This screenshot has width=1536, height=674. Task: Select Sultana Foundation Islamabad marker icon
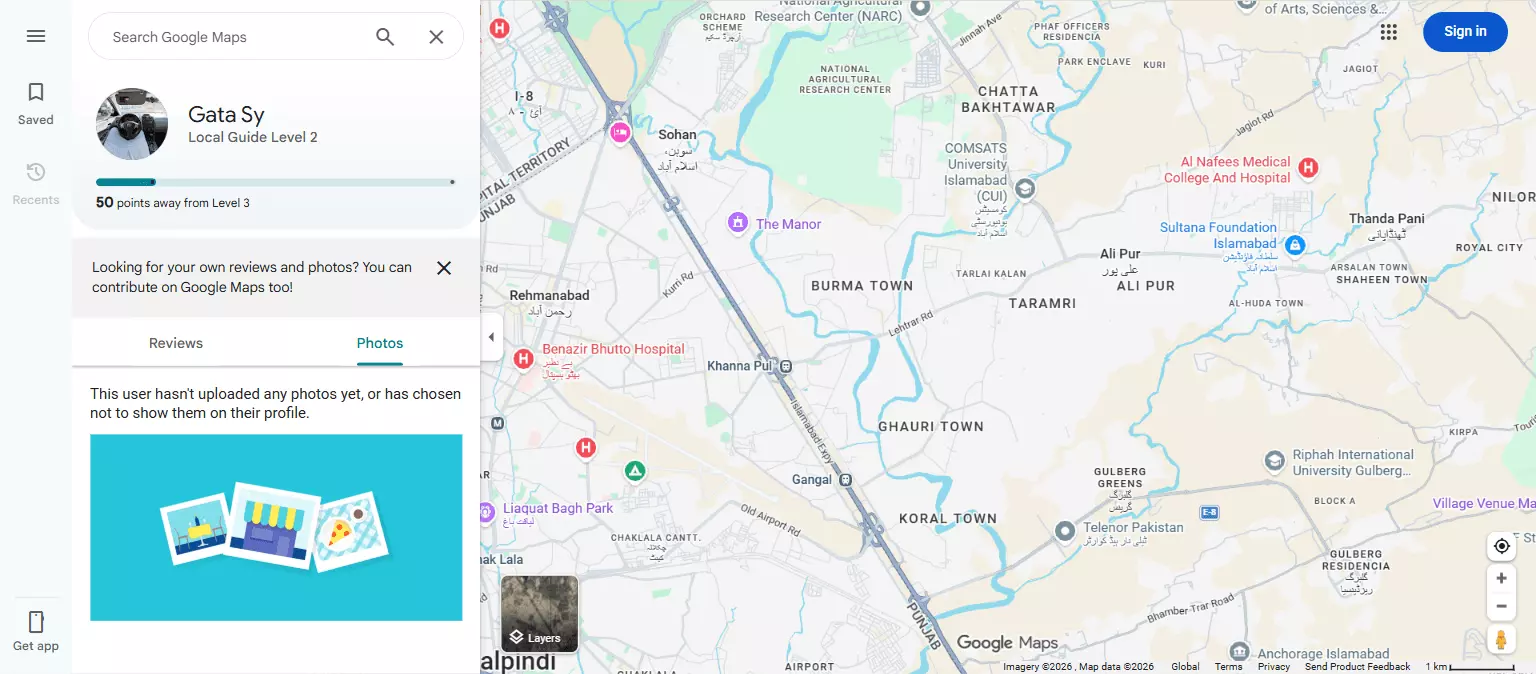(x=1295, y=244)
